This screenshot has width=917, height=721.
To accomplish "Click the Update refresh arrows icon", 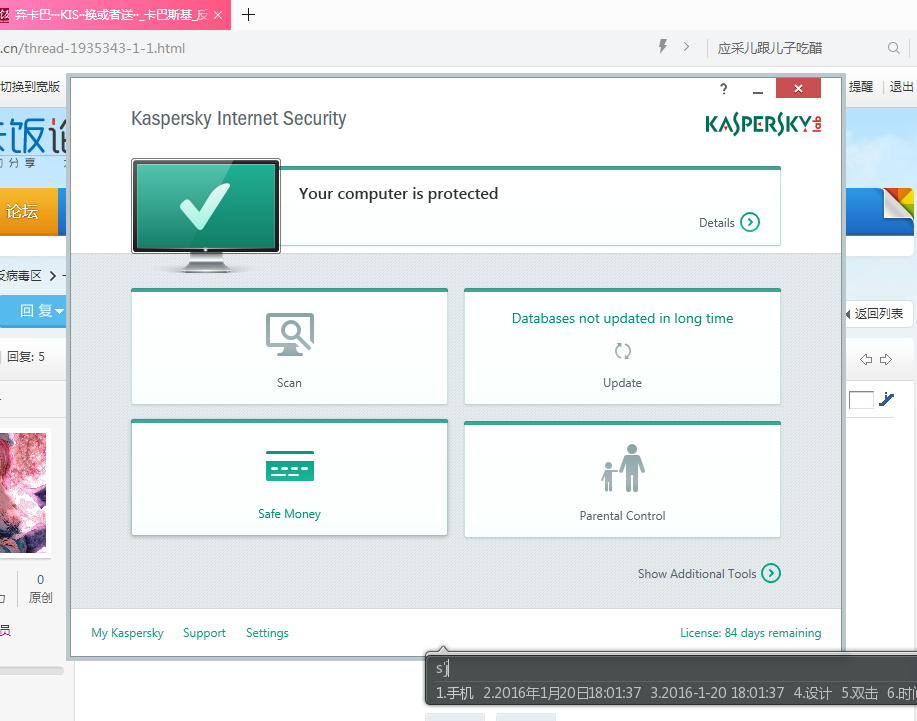I will tap(623, 351).
